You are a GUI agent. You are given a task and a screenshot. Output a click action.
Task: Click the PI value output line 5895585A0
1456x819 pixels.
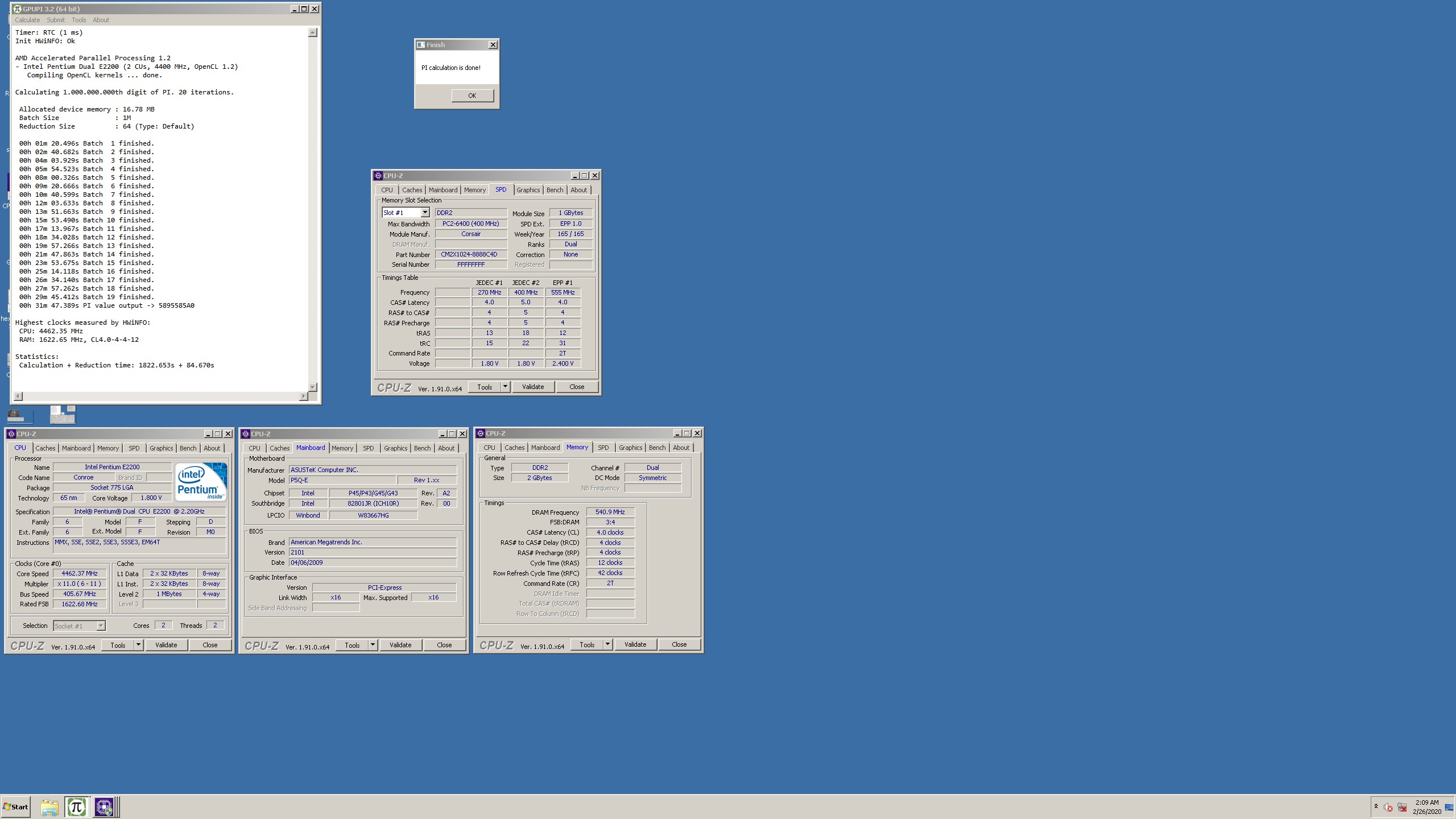click(x=107, y=305)
